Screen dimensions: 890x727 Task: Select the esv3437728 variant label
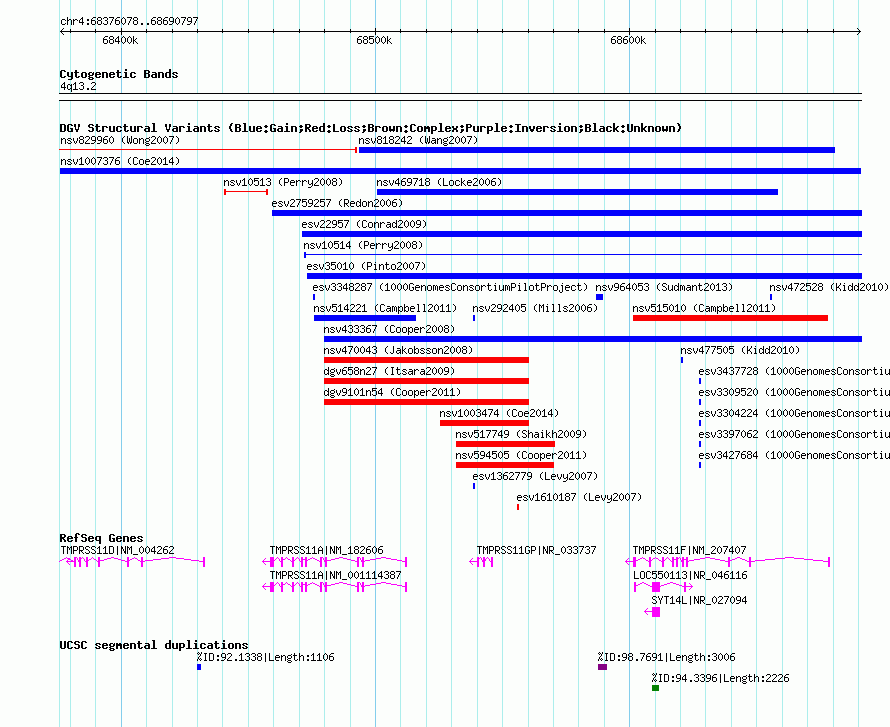coord(794,371)
